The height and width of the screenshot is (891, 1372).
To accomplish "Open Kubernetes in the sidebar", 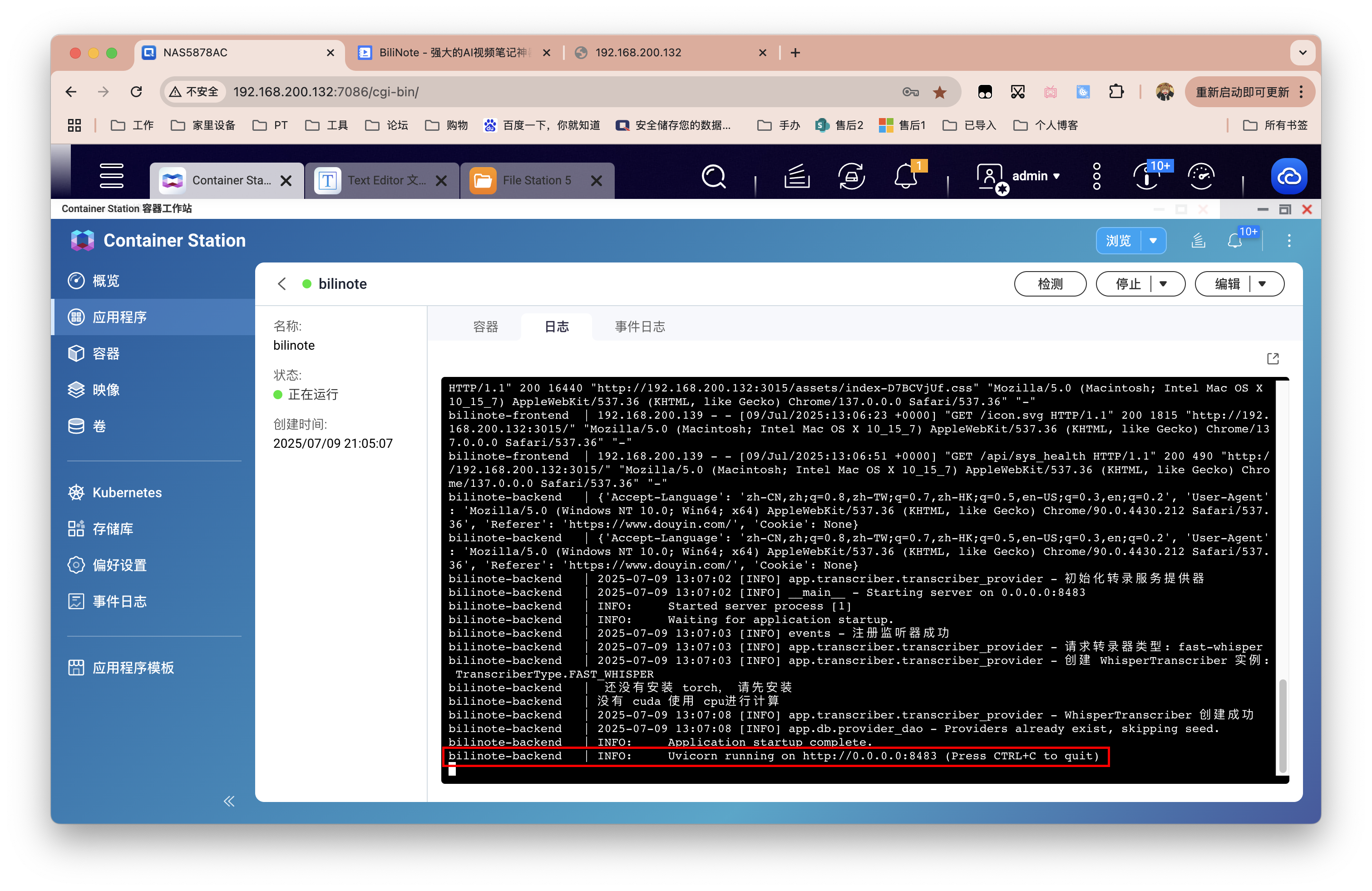I will [x=127, y=492].
